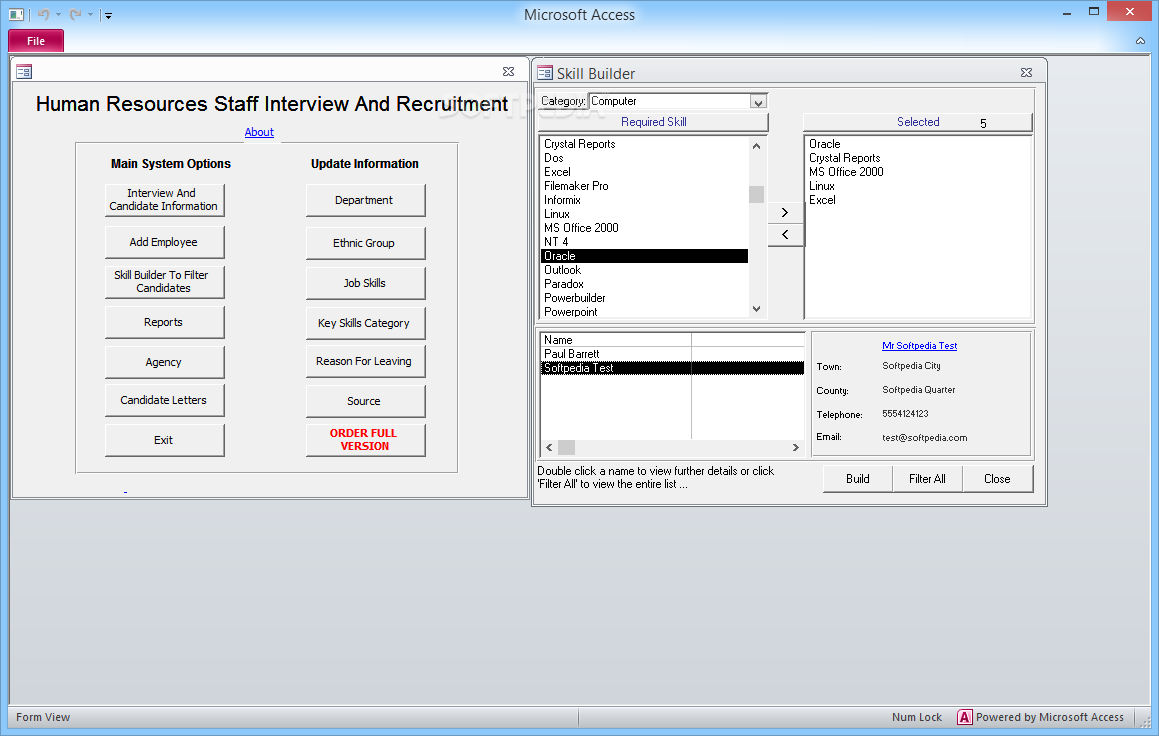Click the Agency button

pyautogui.click(x=164, y=362)
